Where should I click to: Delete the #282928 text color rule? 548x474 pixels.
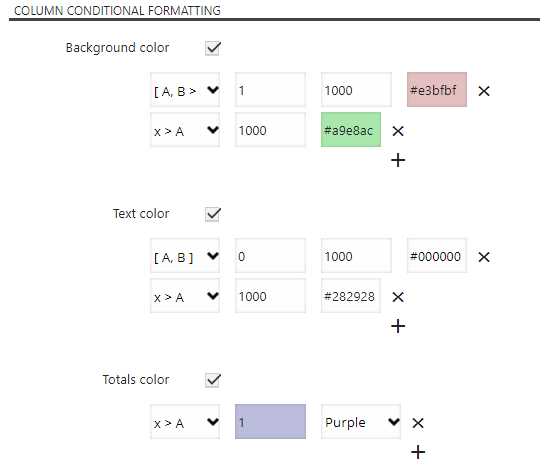tap(398, 297)
